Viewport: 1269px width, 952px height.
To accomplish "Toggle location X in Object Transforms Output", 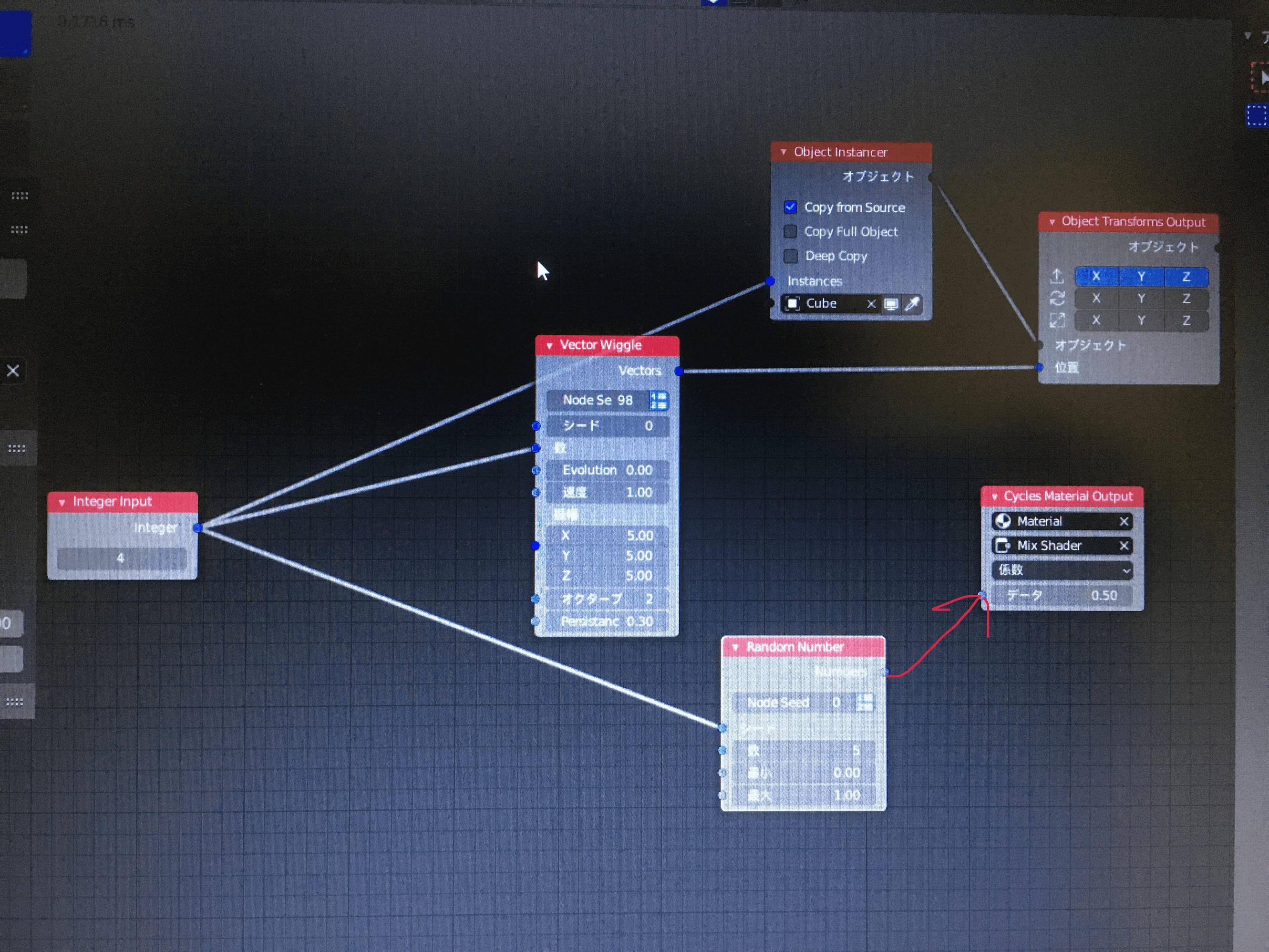I will pyautogui.click(x=1096, y=276).
